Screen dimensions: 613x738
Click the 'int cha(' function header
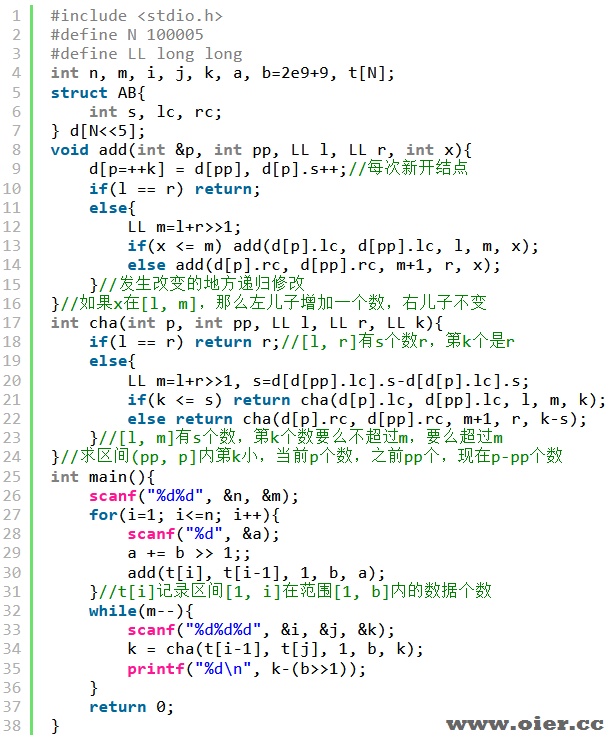click(247, 322)
